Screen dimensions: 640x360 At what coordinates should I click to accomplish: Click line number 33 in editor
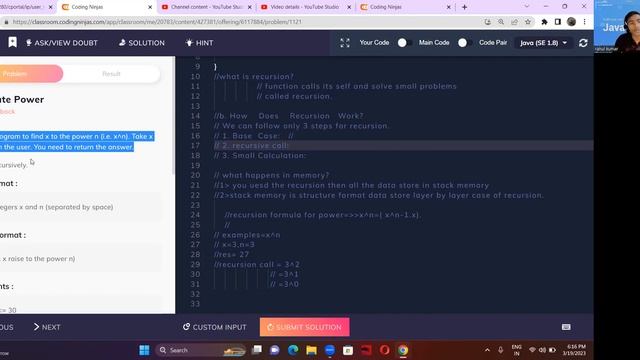pyautogui.click(x=195, y=304)
